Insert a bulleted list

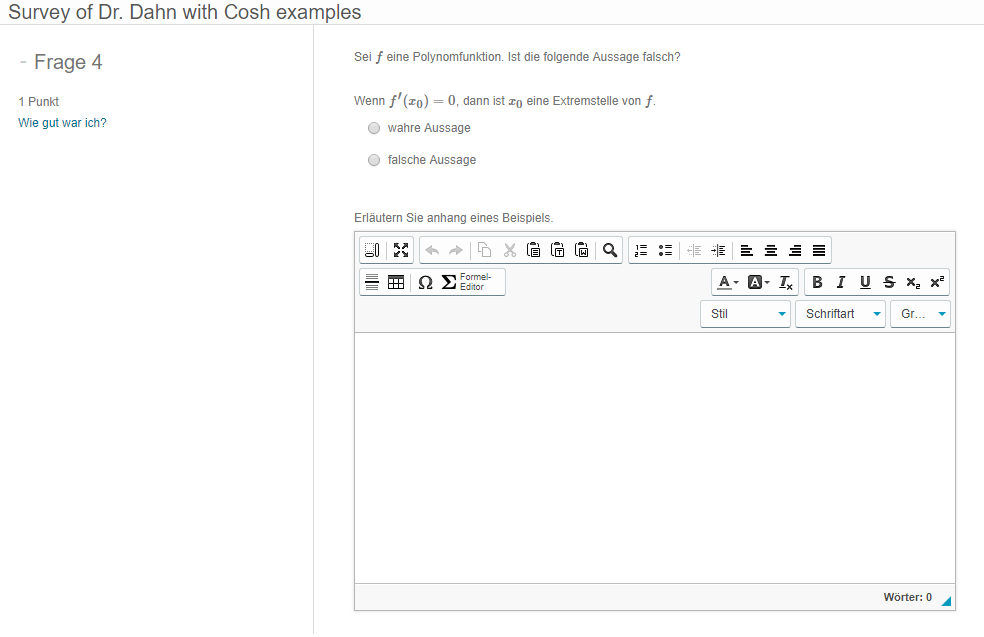coord(665,250)
